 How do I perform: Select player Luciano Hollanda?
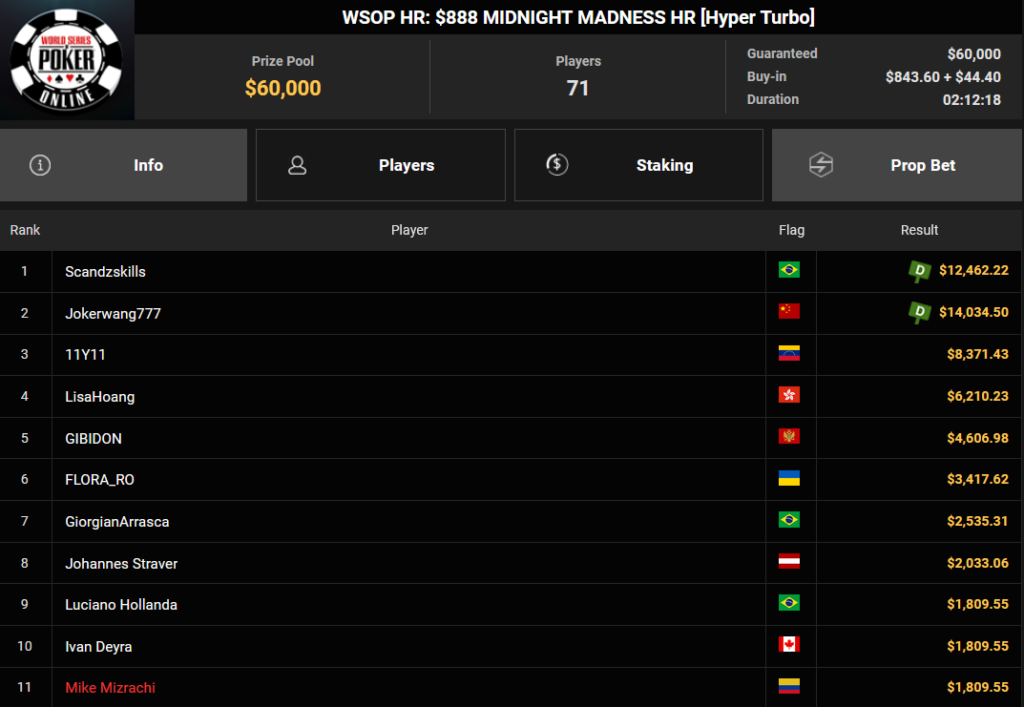tap(121, 605)
